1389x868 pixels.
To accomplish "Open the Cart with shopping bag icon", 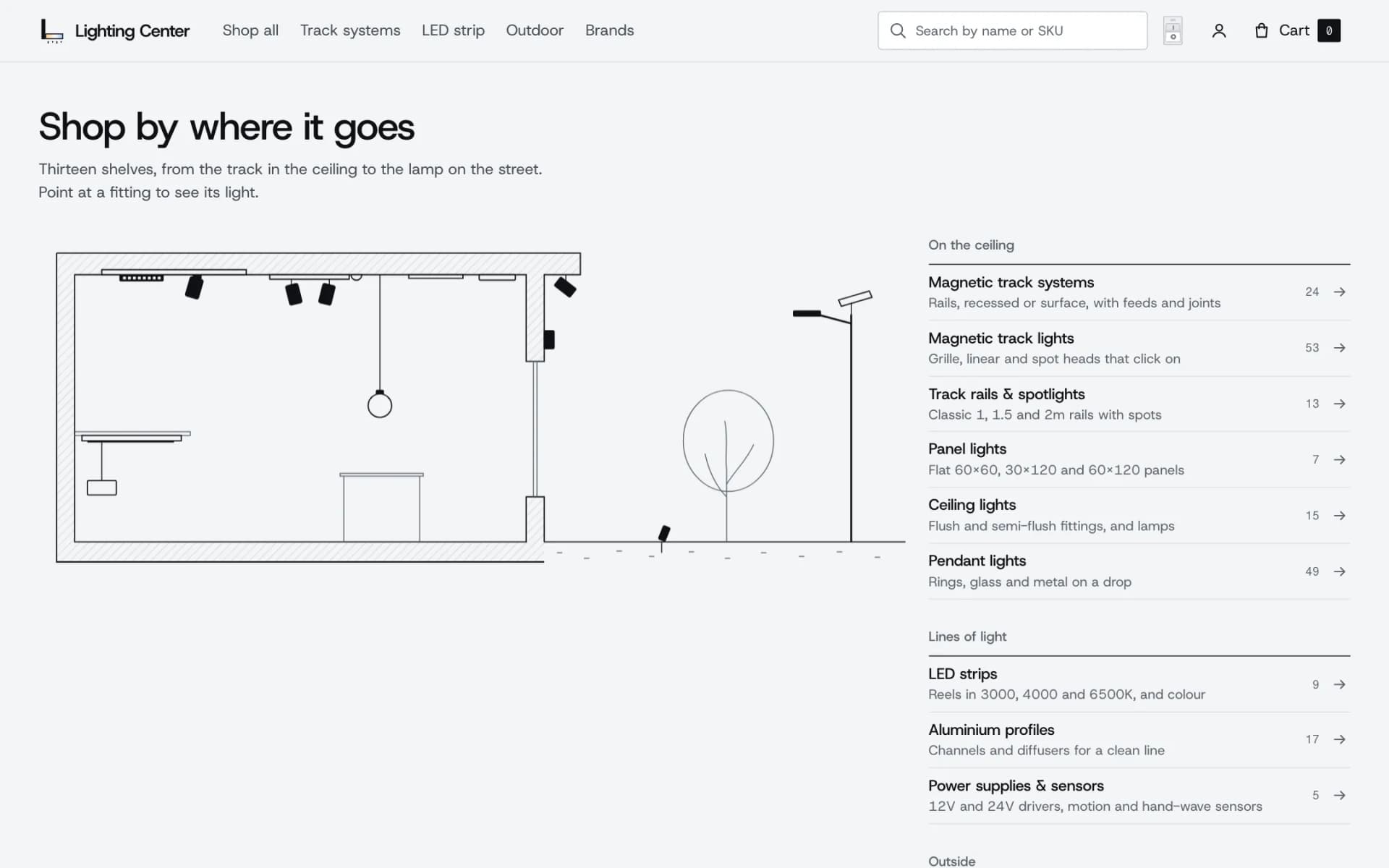I will [1297, 30].
